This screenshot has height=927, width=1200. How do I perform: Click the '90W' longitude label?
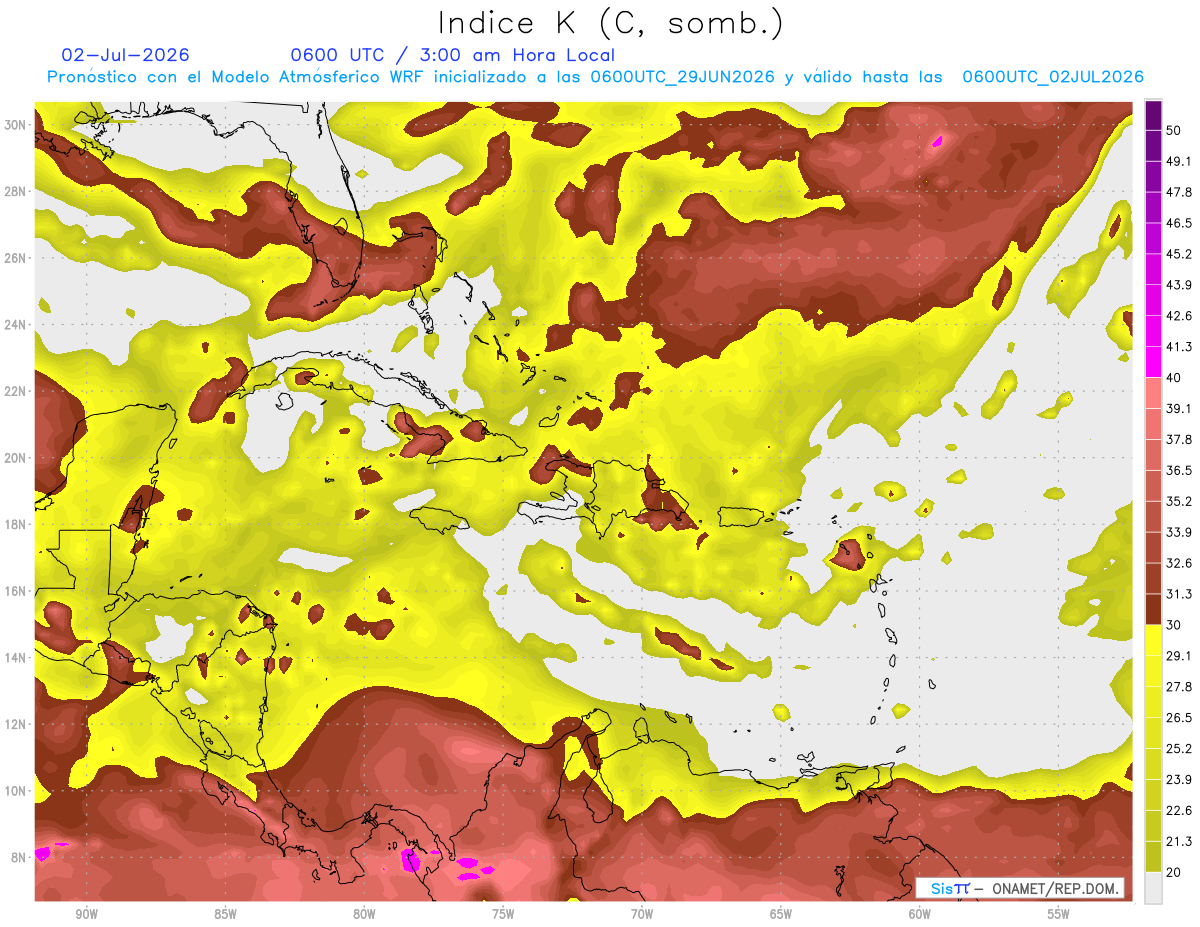coord(86,914)
